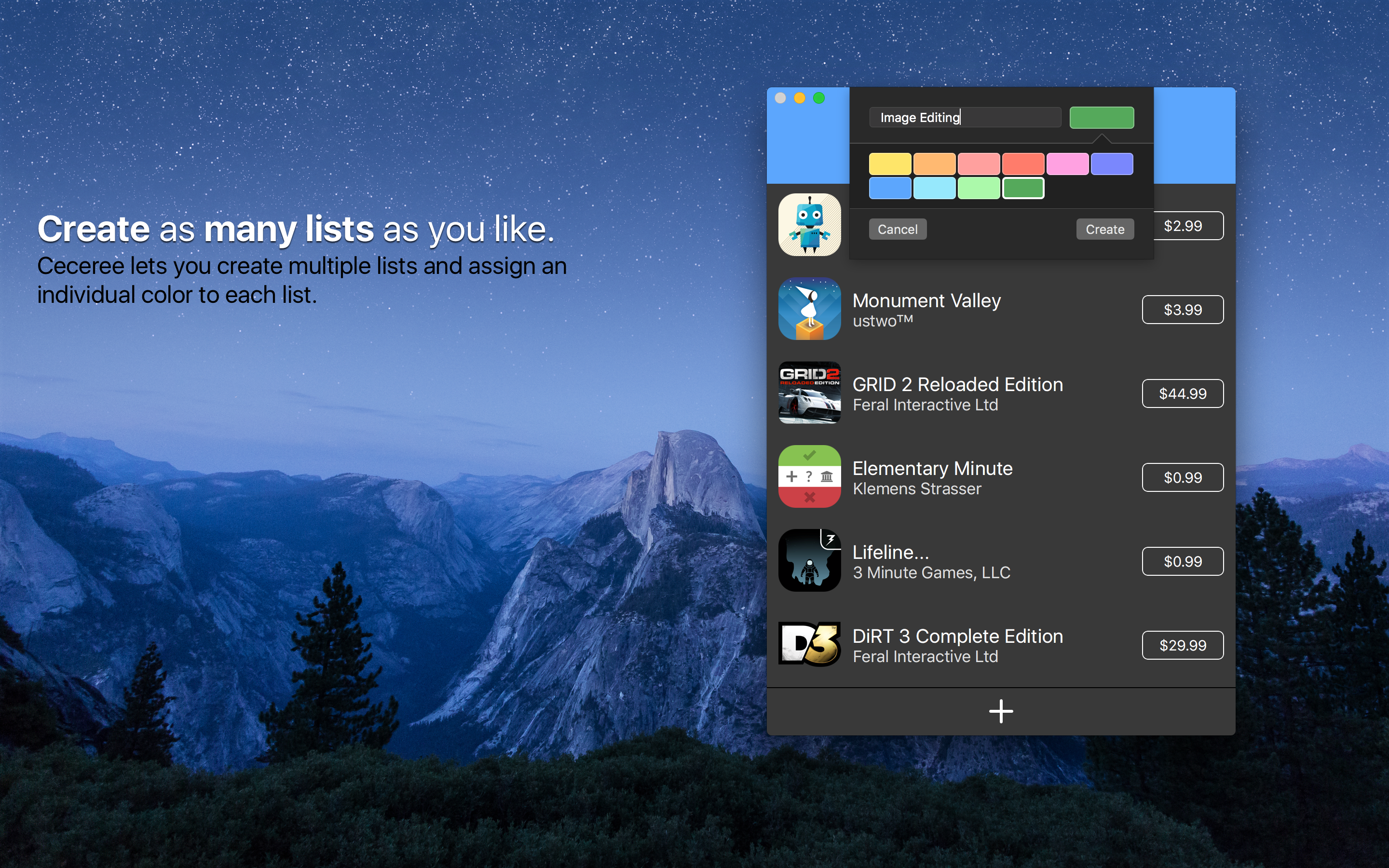The height and width of the screenshot is (868, 1389).
Task: Click the GRID 2 Reloaded Edition icon
Action: (x=809, y=393)
